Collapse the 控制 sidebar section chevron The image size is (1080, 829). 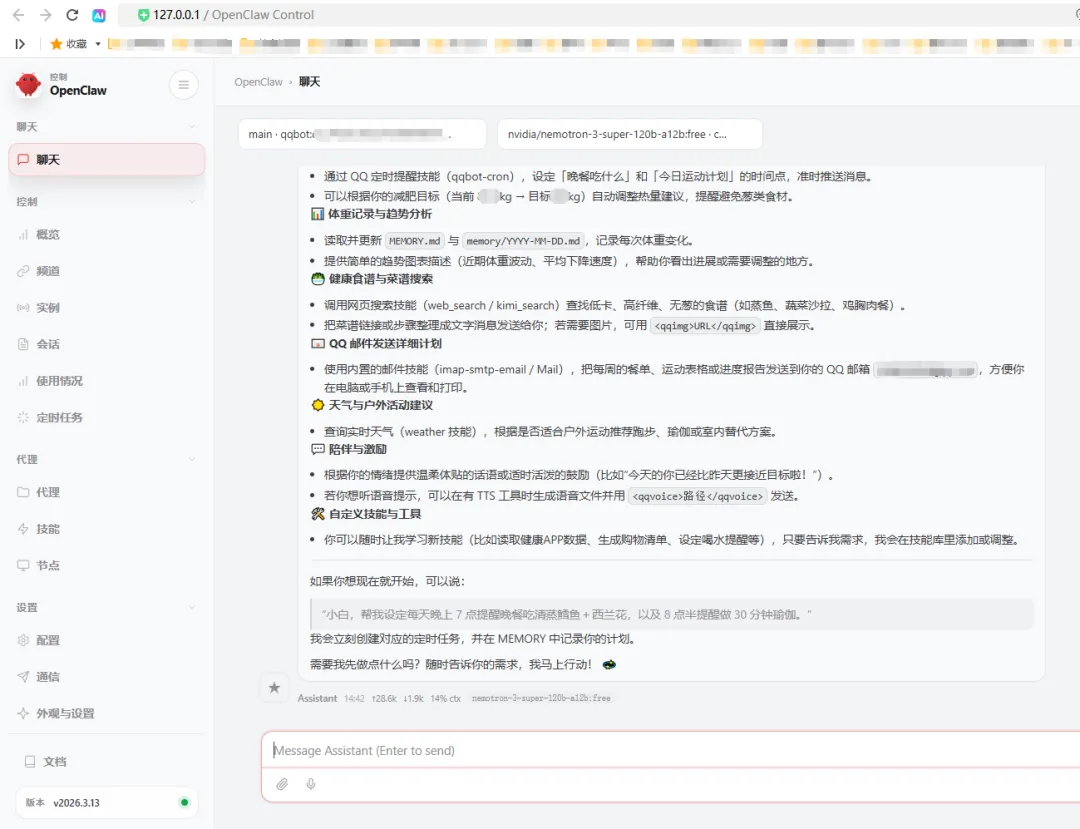pos(192,202)
